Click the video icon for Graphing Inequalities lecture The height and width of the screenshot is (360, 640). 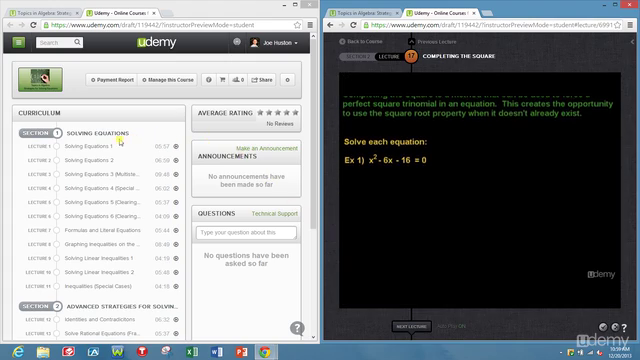176,244
